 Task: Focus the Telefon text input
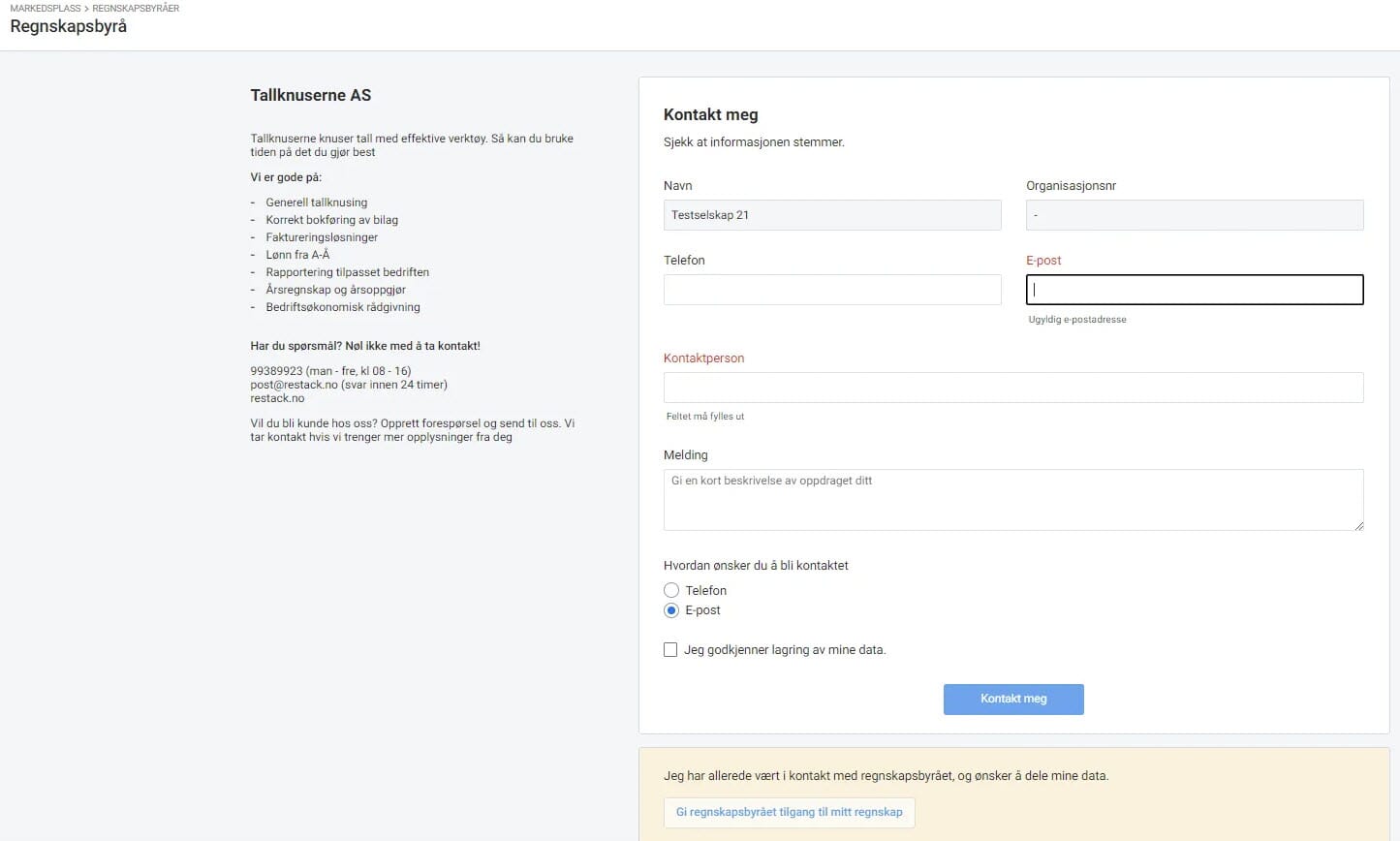point(831,290)
